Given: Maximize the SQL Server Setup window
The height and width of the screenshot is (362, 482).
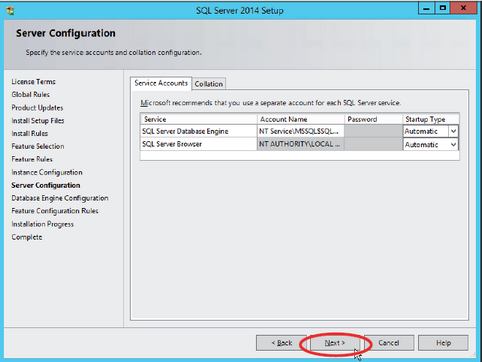Looking at the screenshot, I should pos(443,8).
